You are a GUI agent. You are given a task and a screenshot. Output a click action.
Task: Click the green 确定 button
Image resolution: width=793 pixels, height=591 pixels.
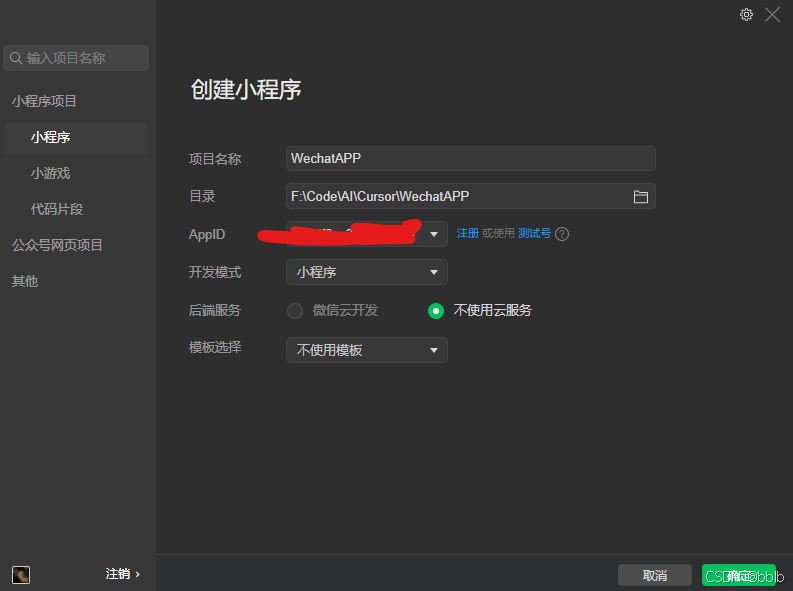pyautogui.click(x=739, y=575)
